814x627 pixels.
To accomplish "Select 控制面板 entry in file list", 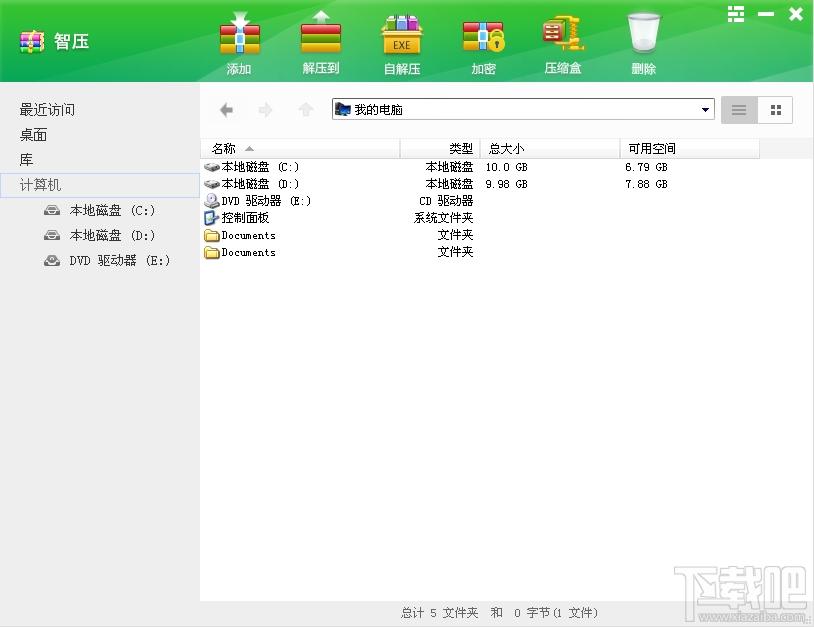I will click(237, 218).
